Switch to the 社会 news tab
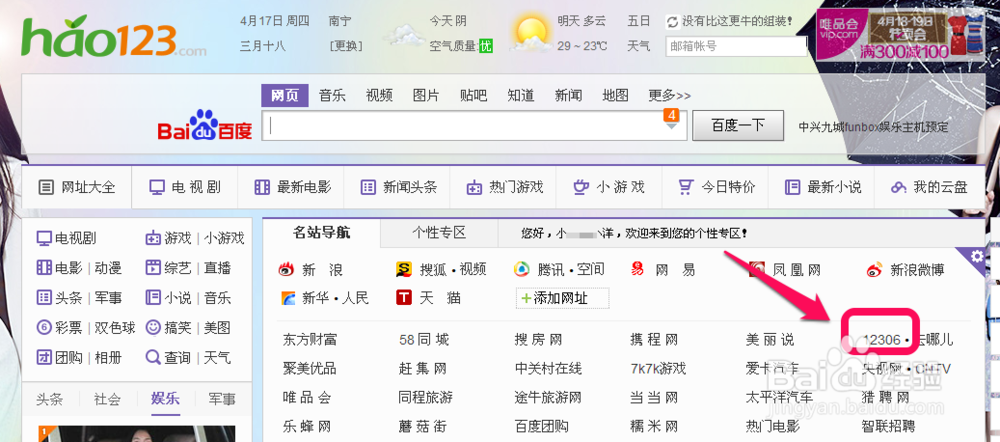 coord(107,399)
